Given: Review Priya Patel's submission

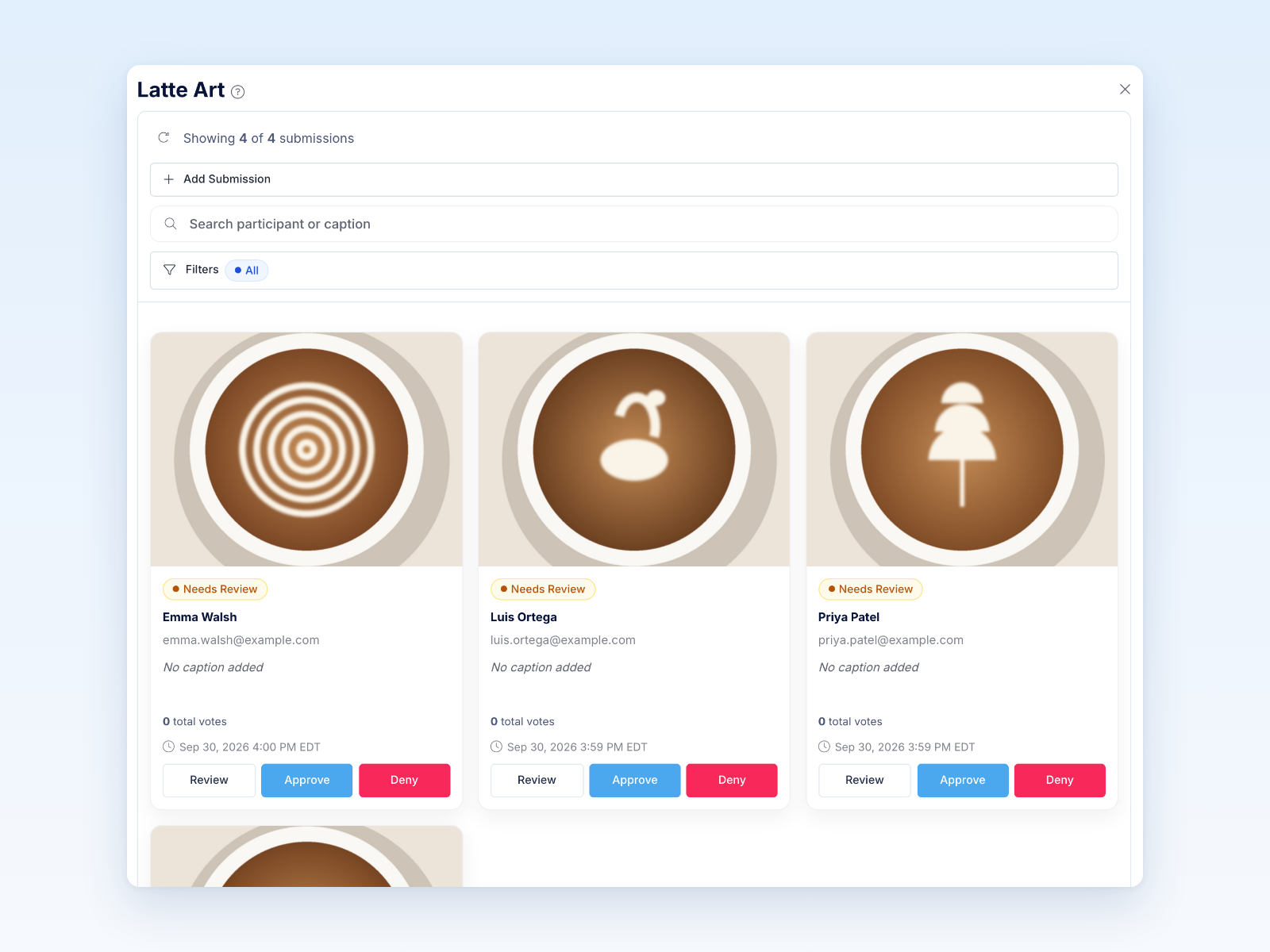Looking at the screenshot, I should point(864,781).
